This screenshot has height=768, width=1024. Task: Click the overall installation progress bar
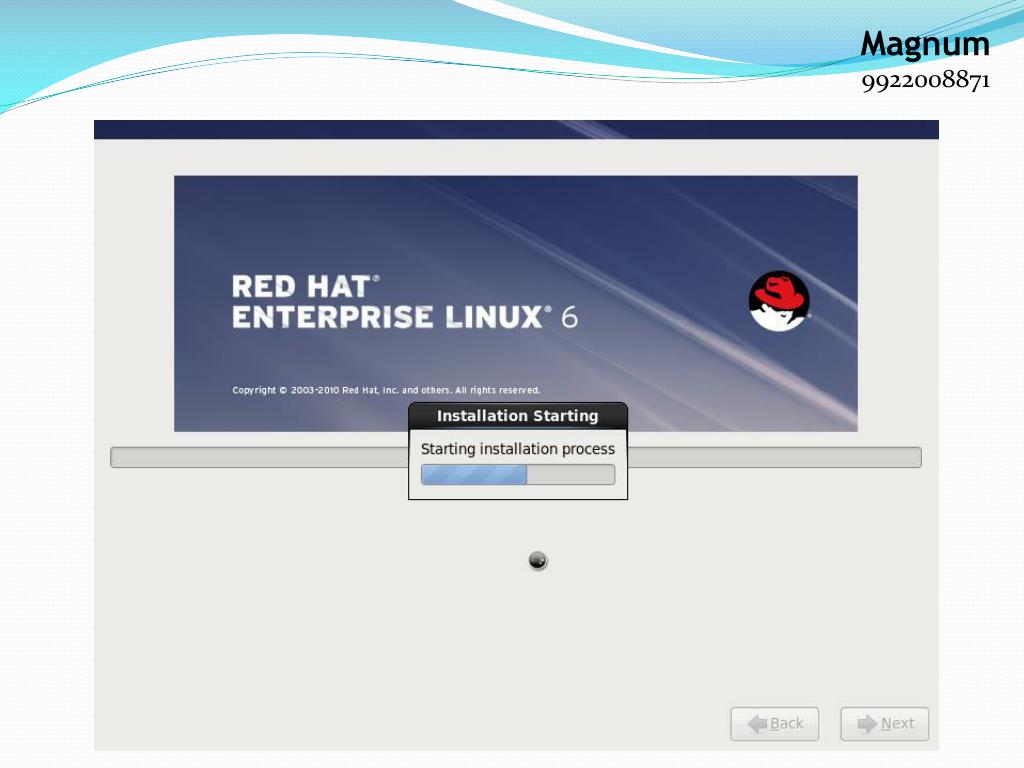[x=516, y=457]
